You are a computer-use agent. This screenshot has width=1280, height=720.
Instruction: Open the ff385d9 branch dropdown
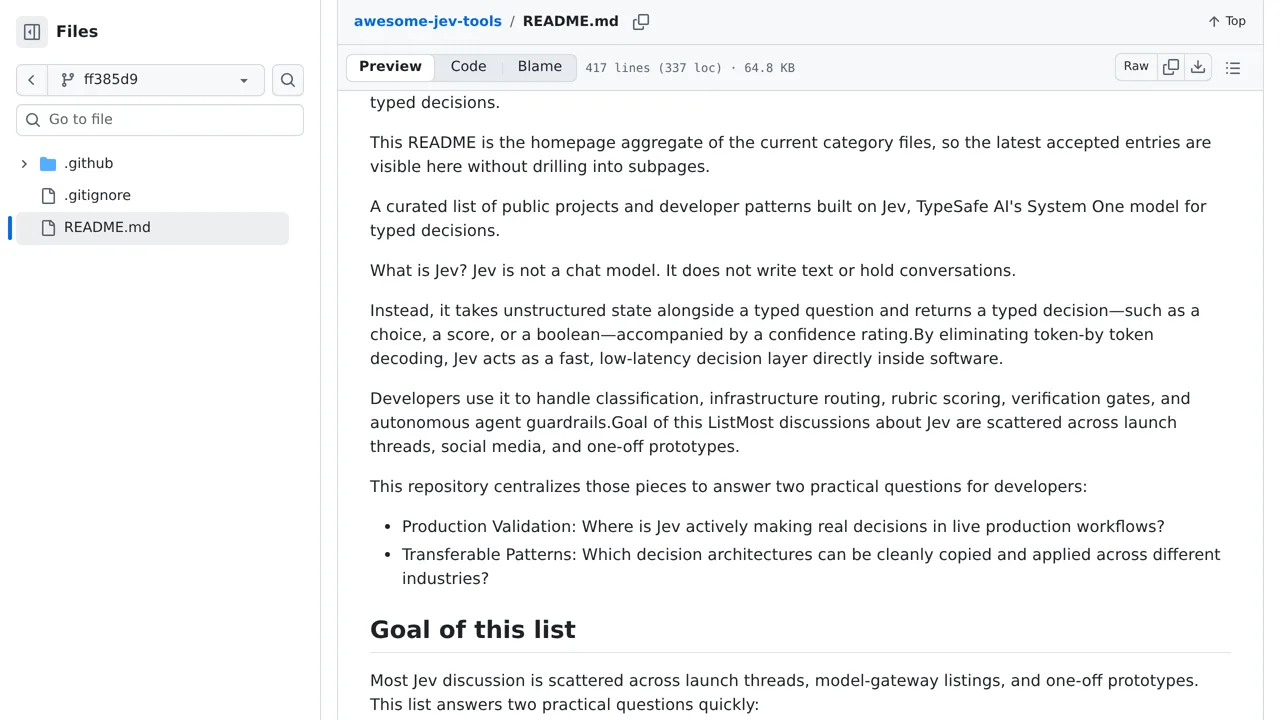tap(156, 80)
